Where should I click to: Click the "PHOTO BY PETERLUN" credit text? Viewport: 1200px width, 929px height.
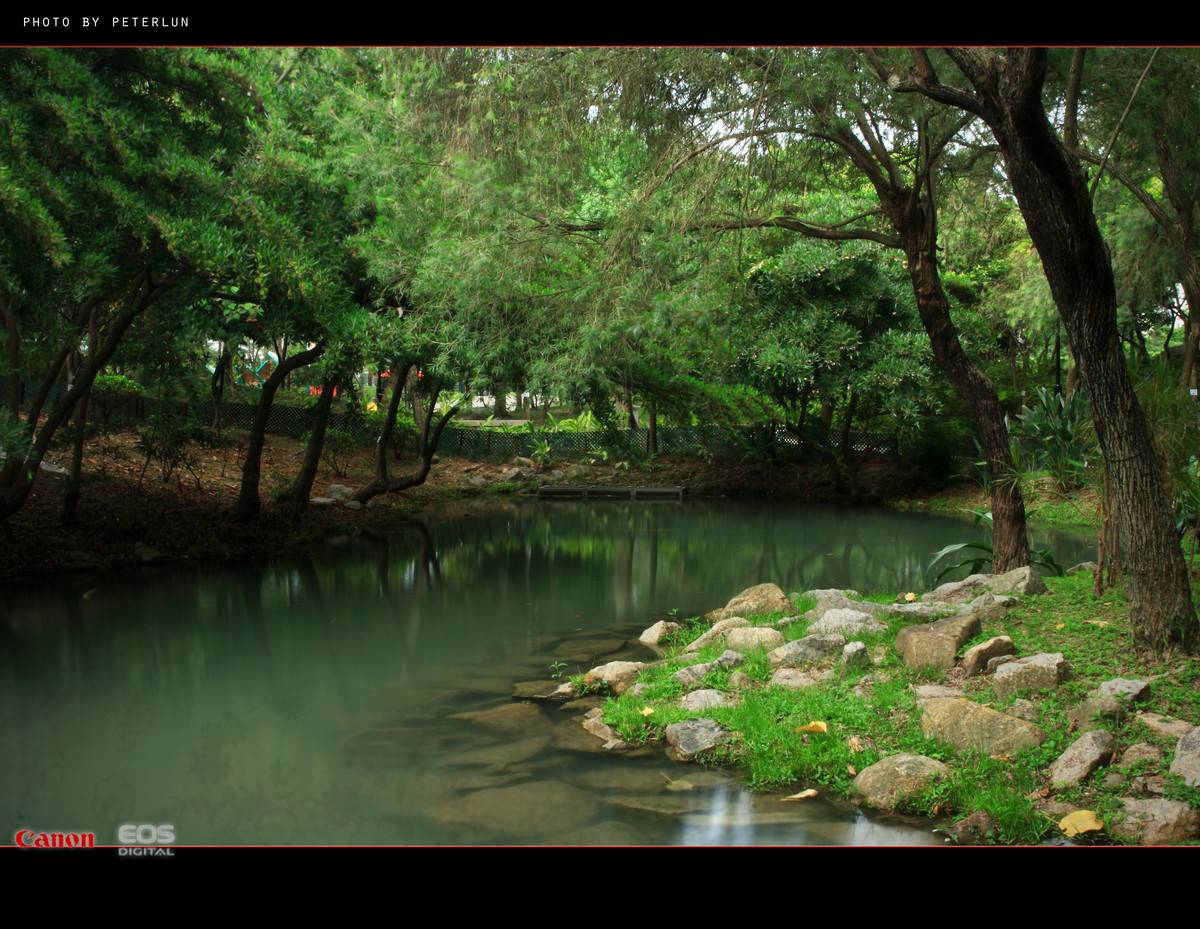(106, 22)
